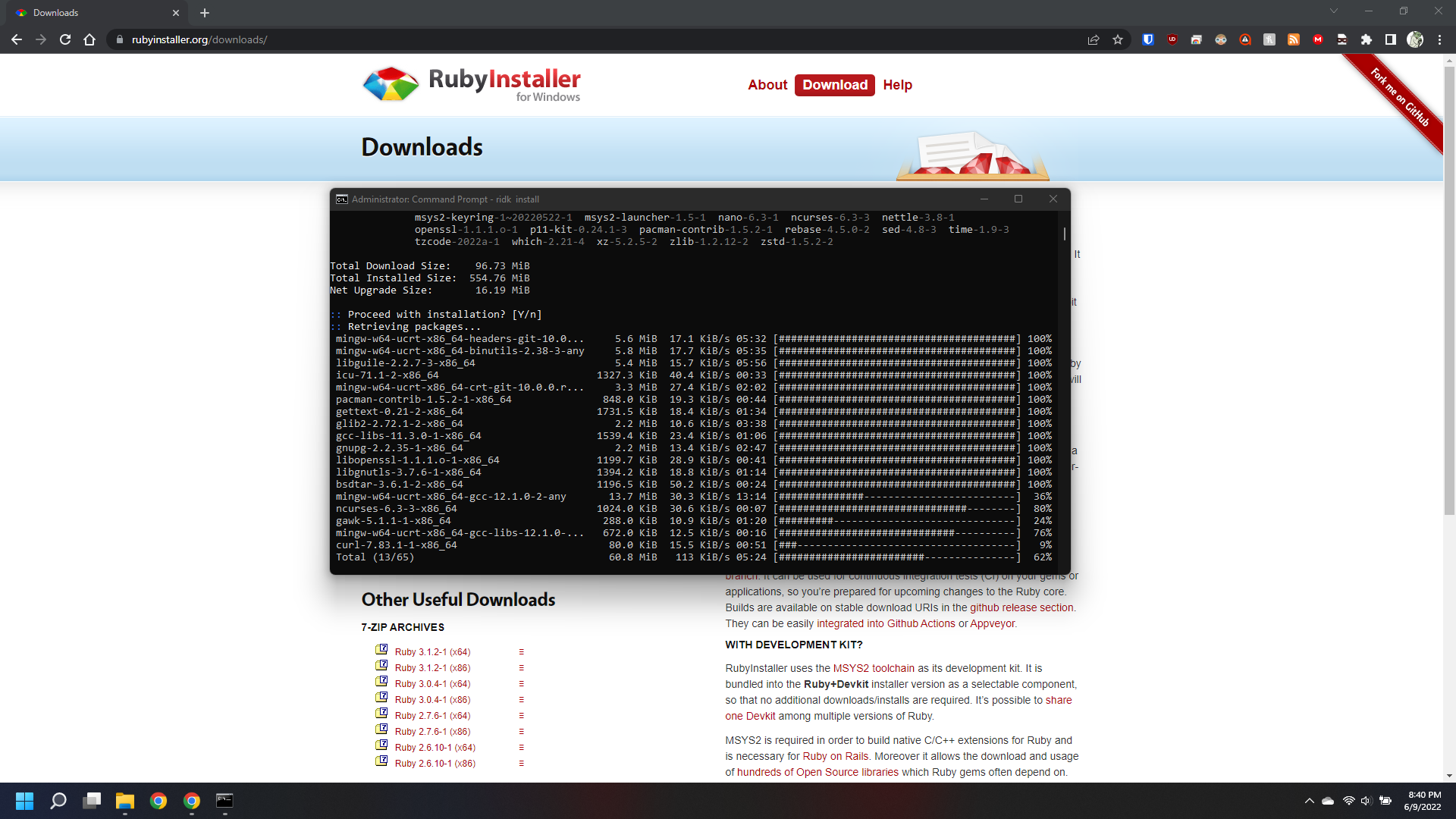The image size is (1456, 819).
Task: Show checksum marker for Ruby 2.7.6-1 (x64)
Action: [521, 716]
